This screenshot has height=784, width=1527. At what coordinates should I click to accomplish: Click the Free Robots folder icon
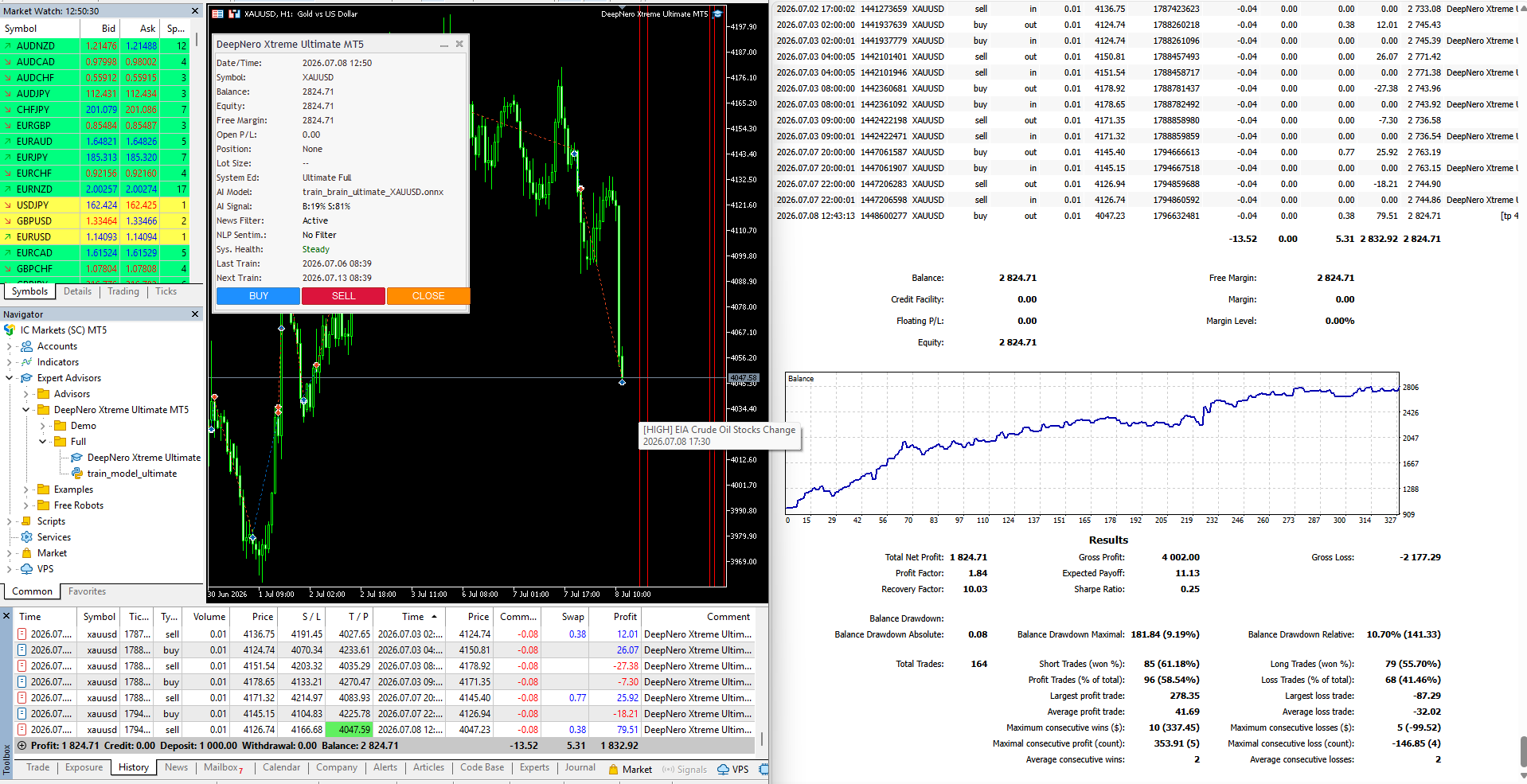coord(43,505)
